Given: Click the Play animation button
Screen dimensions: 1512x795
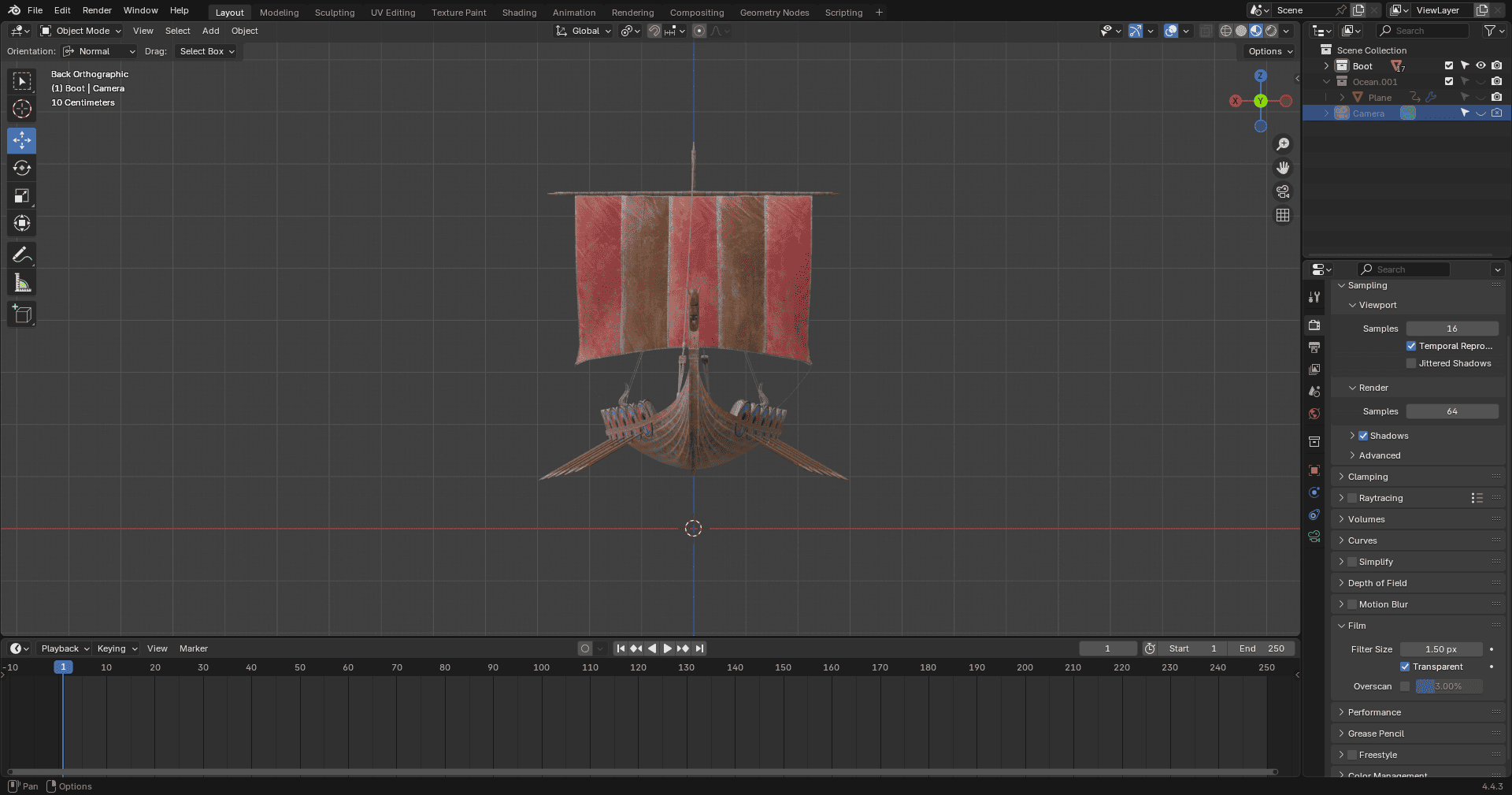Looking at the screenshot, I should click(667, 648).
